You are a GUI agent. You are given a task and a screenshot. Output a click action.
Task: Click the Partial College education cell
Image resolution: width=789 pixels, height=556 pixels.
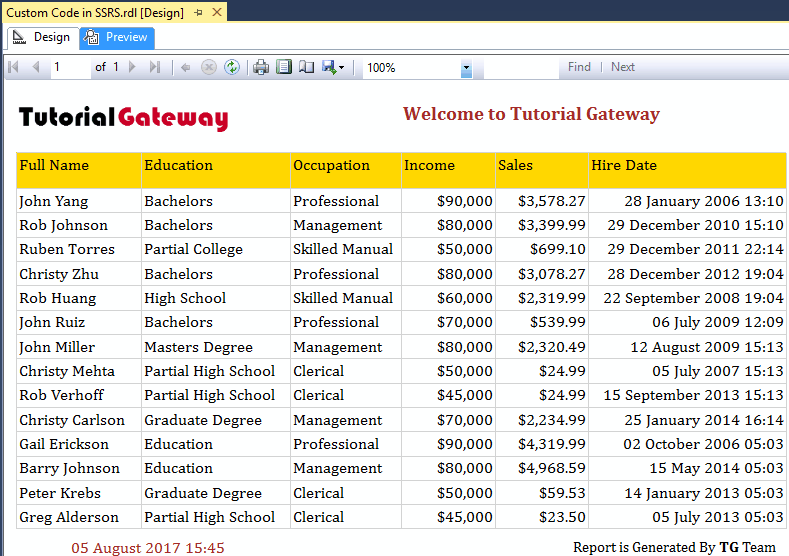tap(216, 250)
